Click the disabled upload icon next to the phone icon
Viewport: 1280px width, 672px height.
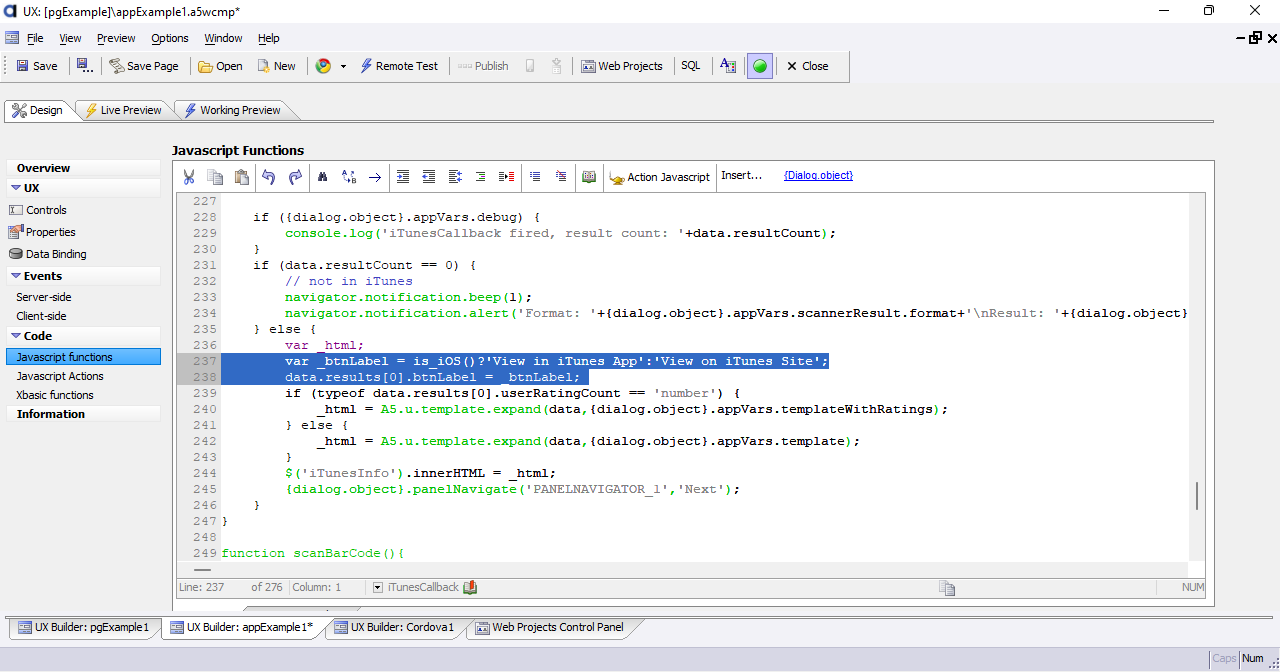(556, 66)
